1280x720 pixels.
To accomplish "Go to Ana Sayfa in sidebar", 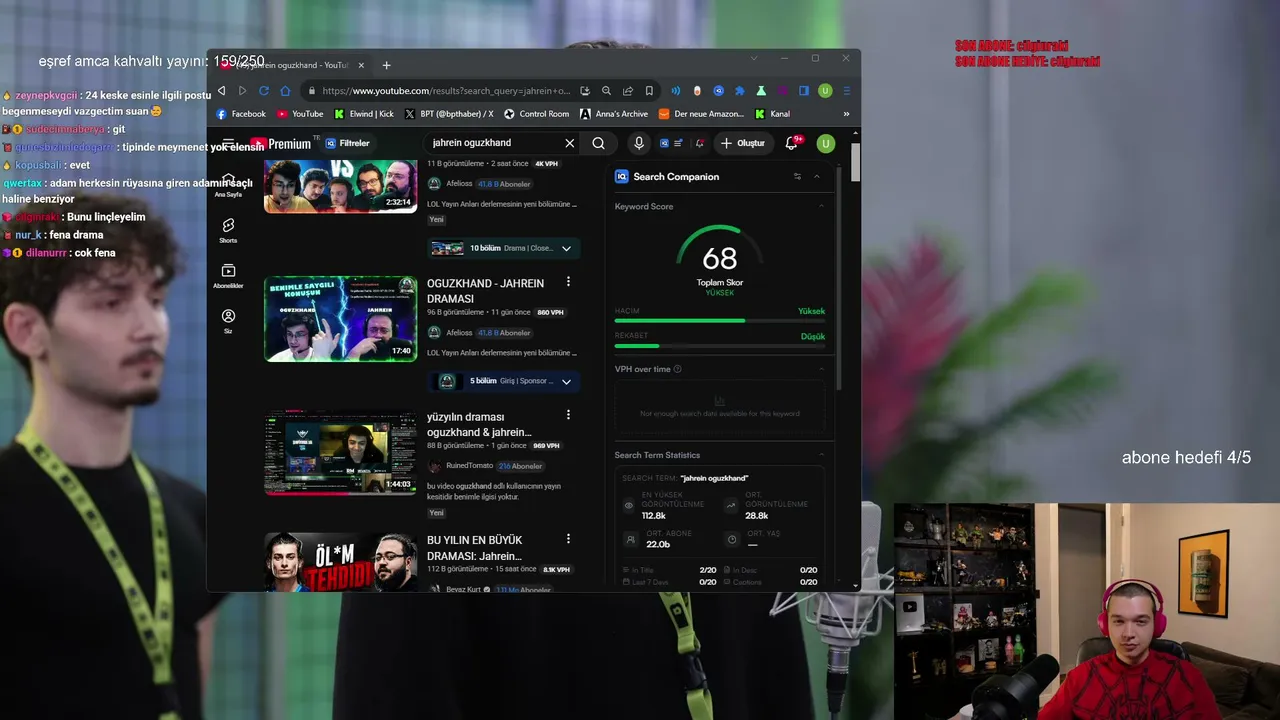I will (228, 185).
